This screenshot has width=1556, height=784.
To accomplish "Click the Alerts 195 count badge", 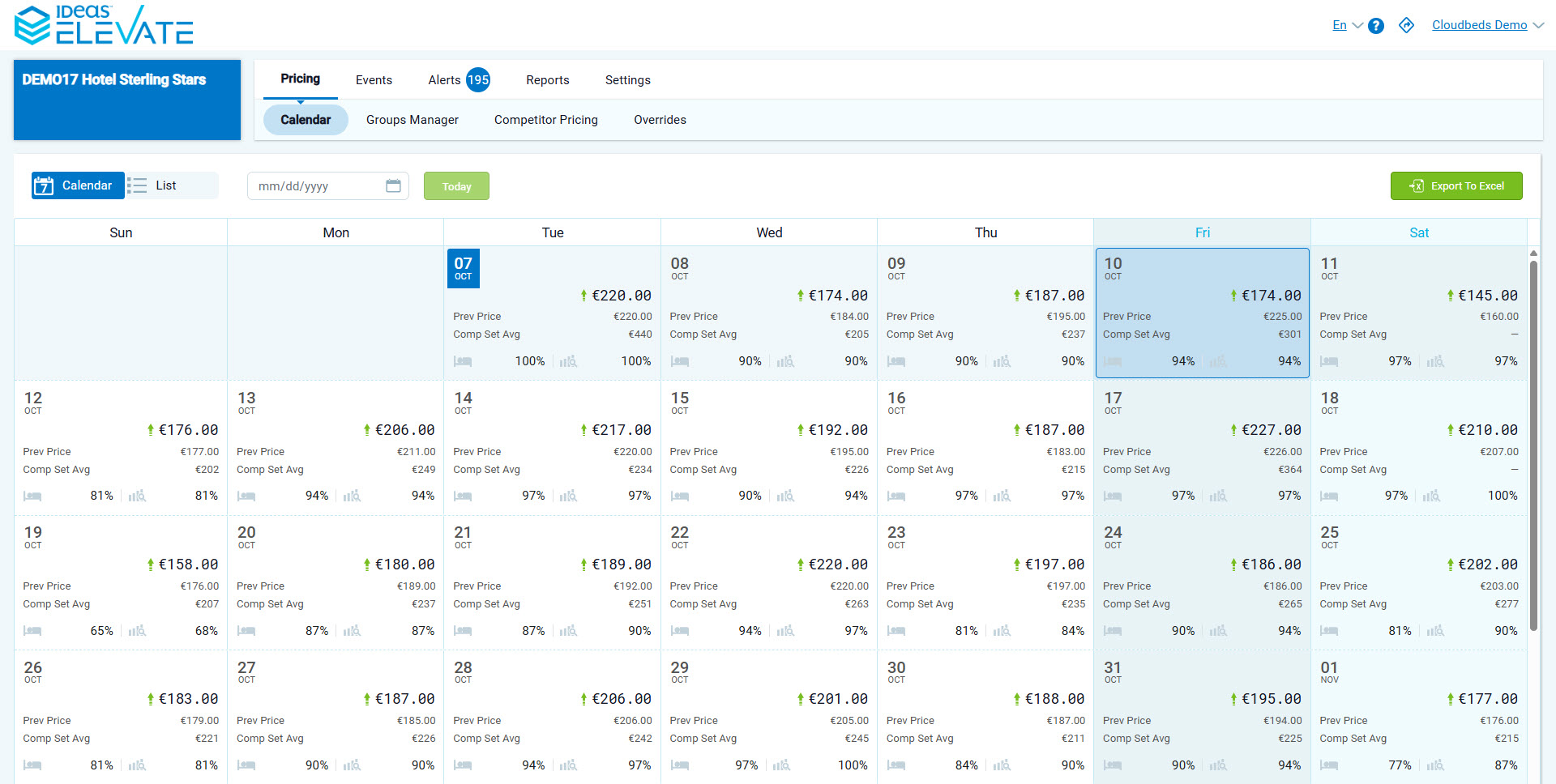I will tap(478, 79).
